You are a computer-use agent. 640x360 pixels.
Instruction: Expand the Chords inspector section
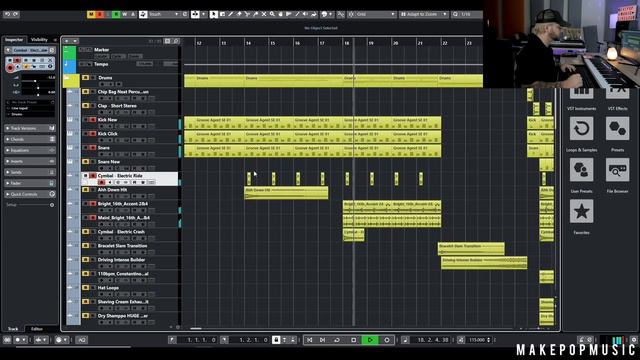click(30, 139)
